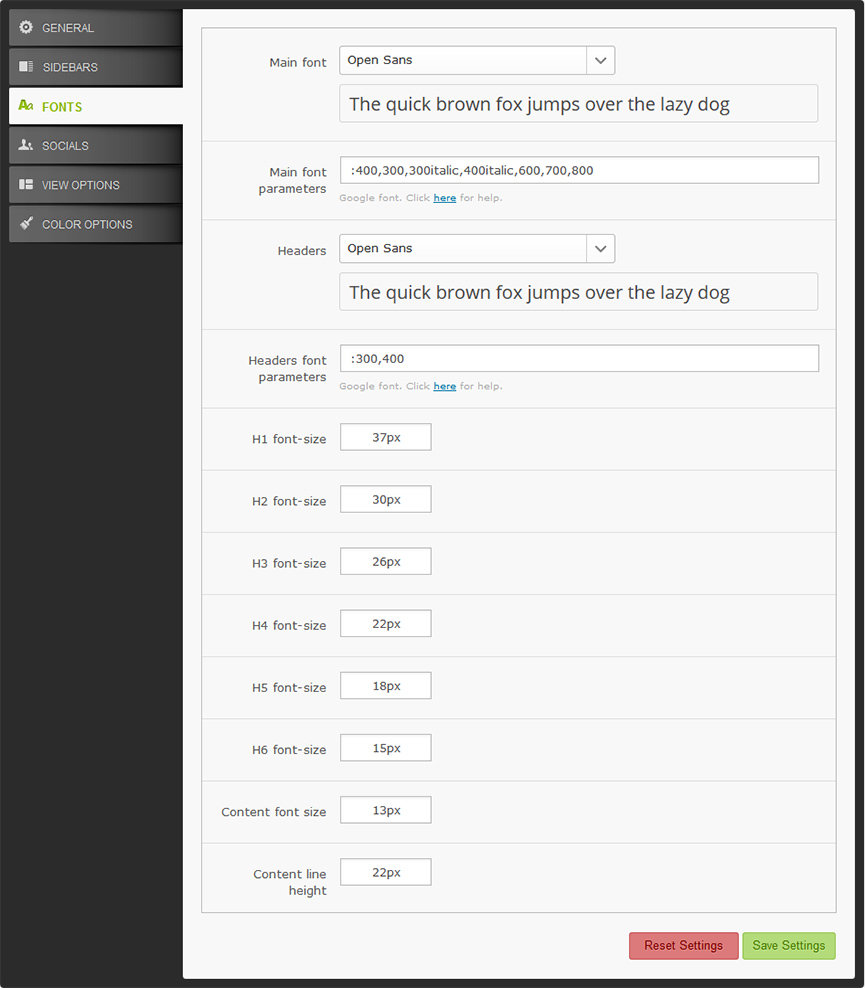Focus the Main font parameters field
865x988 pixels.
(580, 170)
